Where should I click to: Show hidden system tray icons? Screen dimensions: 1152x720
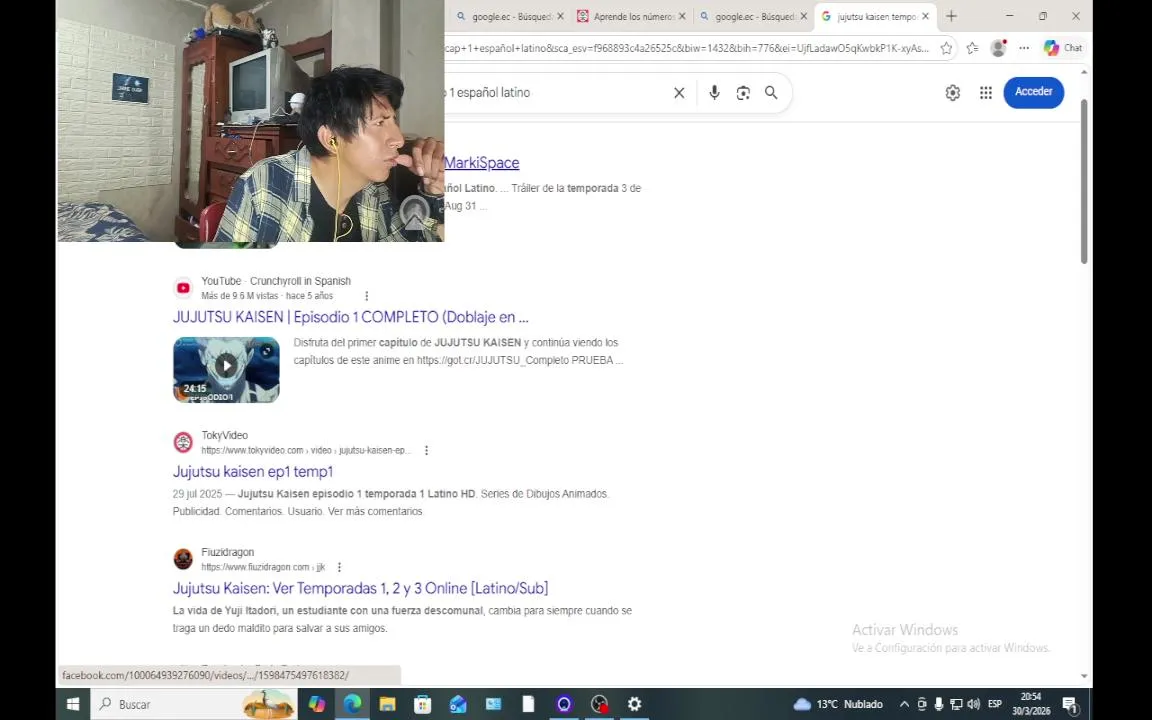click(904, 704)
